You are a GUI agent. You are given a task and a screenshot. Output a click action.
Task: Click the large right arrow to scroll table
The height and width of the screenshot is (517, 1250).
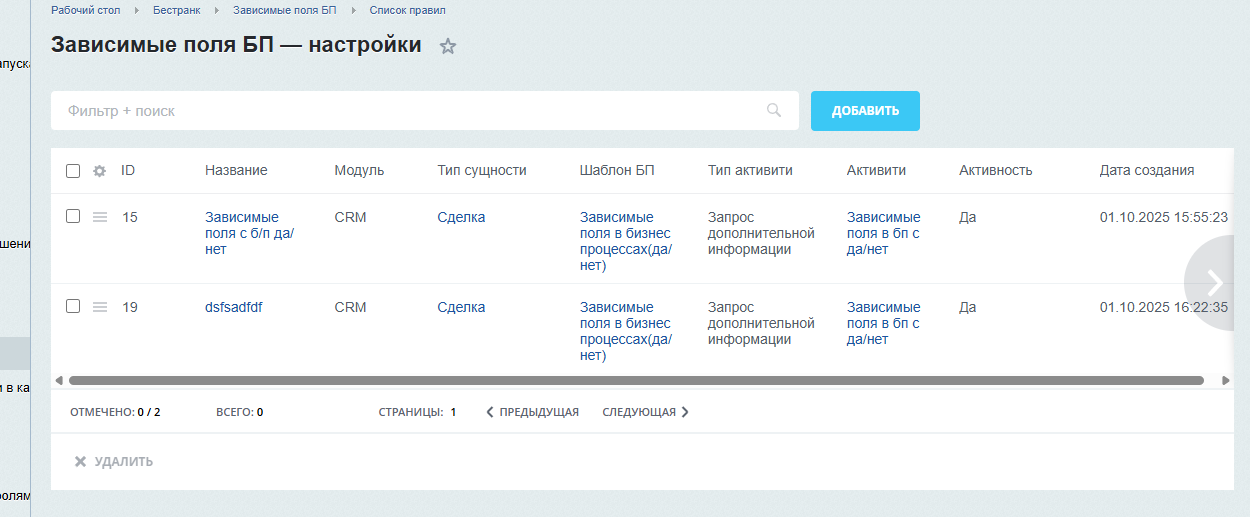pyautogui.click(x=1215, y=282)
